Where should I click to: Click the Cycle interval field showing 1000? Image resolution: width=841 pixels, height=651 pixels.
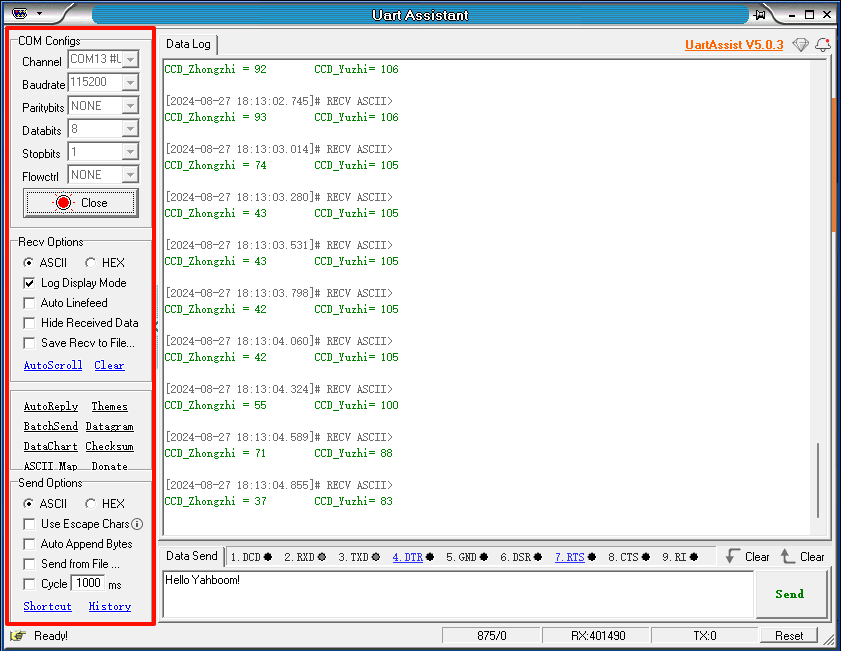coord(88,583)
